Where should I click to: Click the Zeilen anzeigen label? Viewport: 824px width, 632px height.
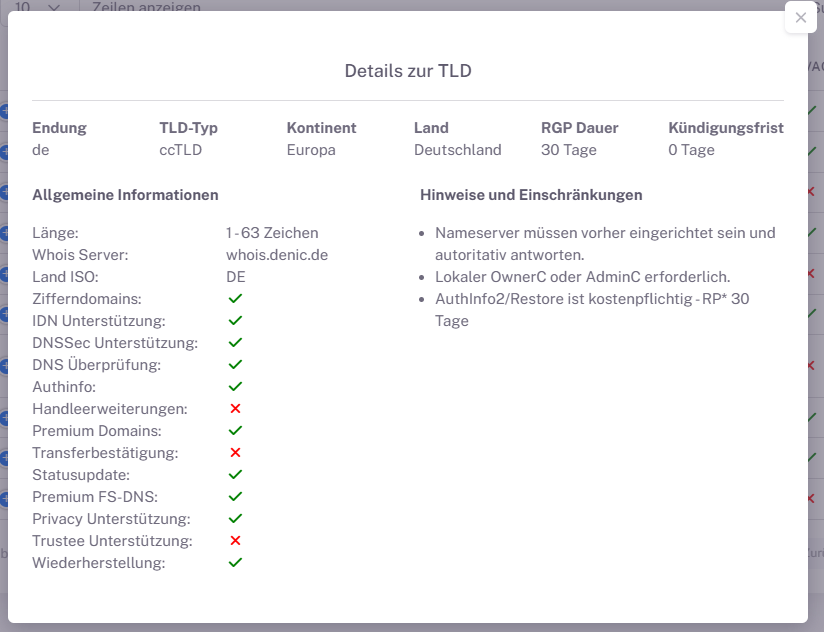tap(146, 8)
